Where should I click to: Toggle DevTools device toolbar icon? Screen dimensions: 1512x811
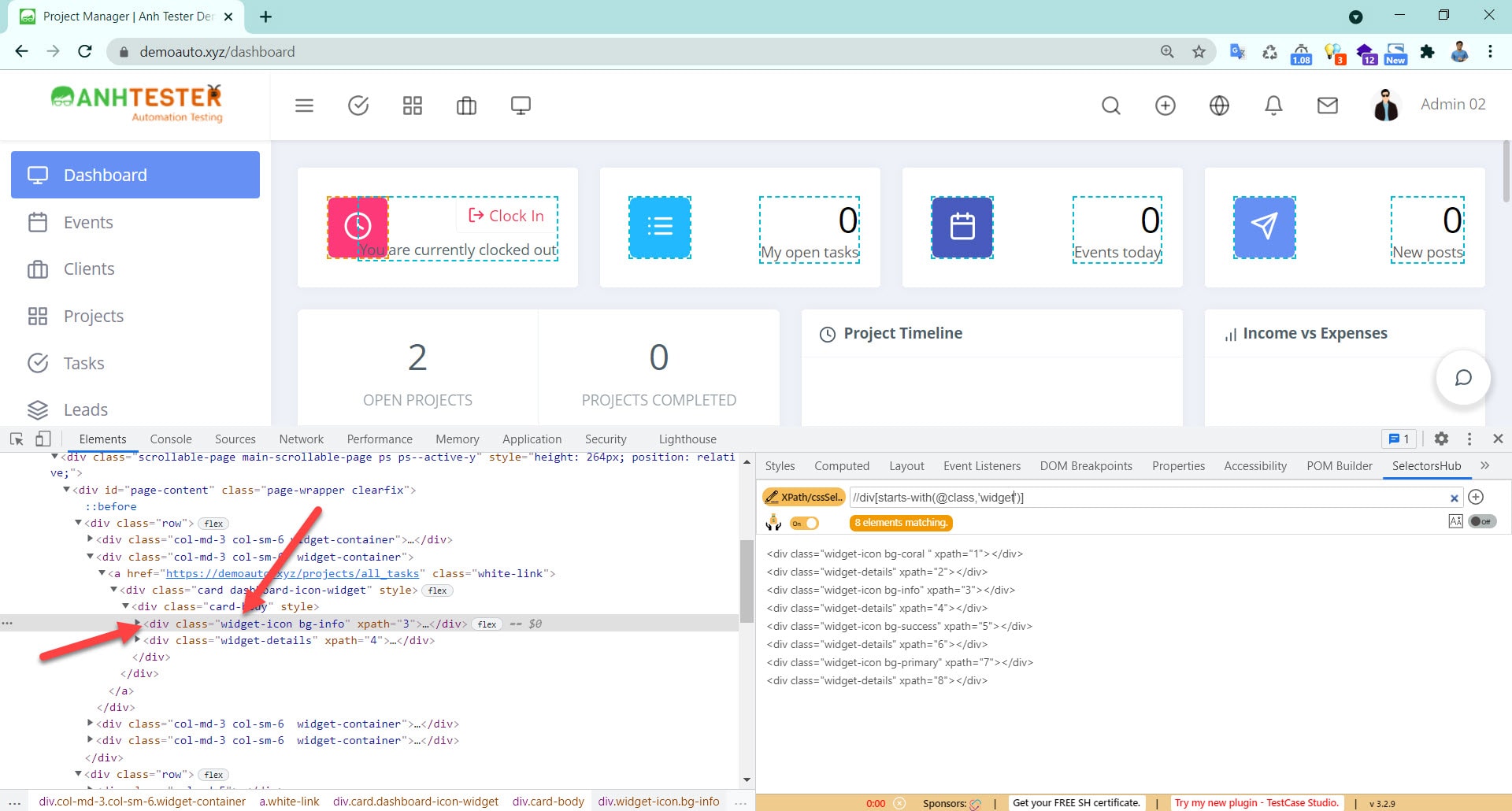click(x=43, y=439)
